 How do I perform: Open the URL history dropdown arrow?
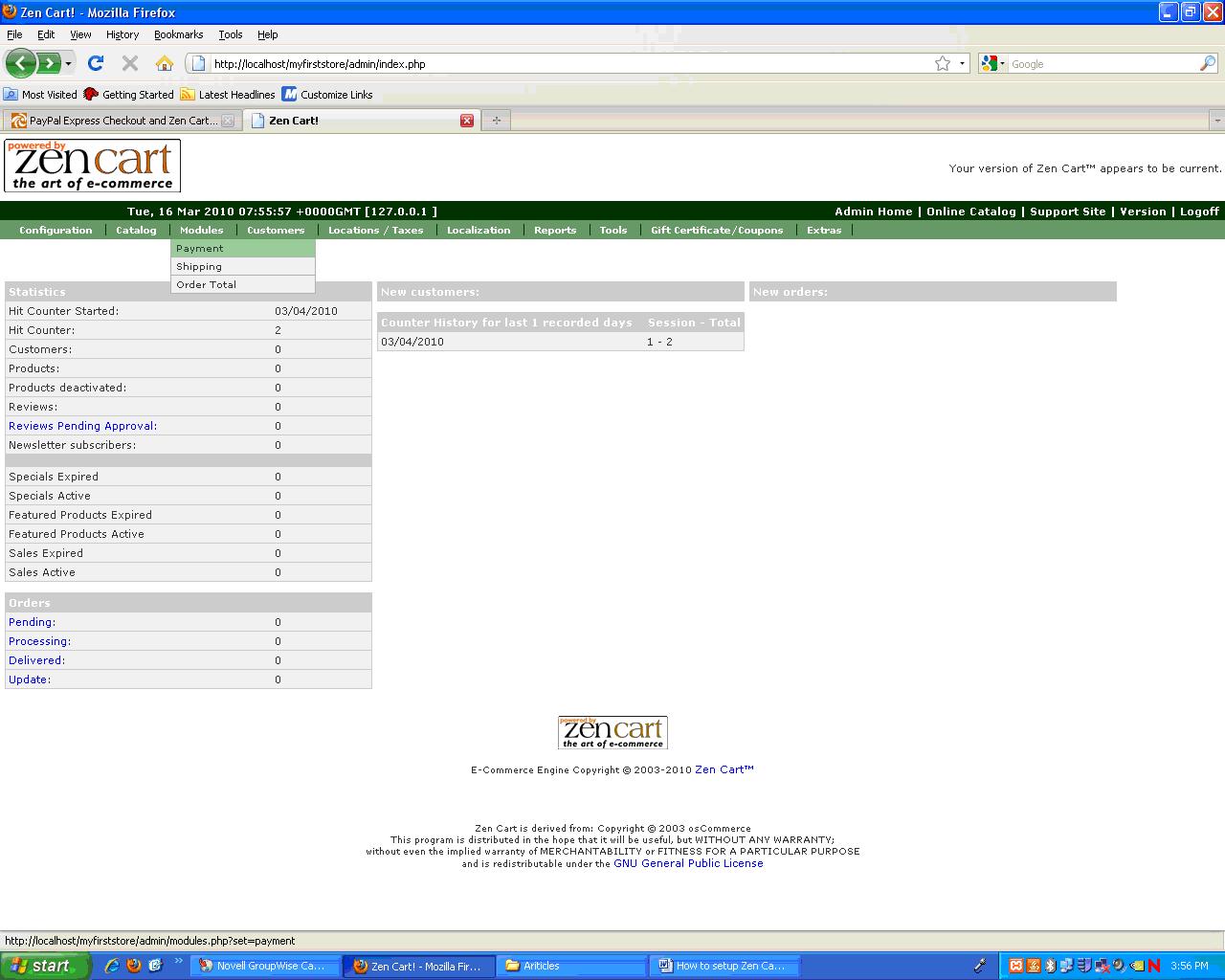tap(962, 64)
